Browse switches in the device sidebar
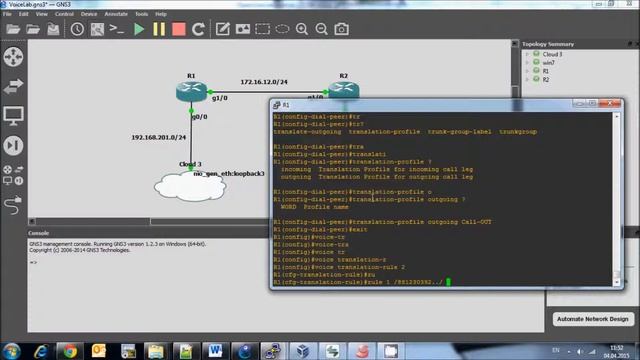640x360 pixels. 13,86
